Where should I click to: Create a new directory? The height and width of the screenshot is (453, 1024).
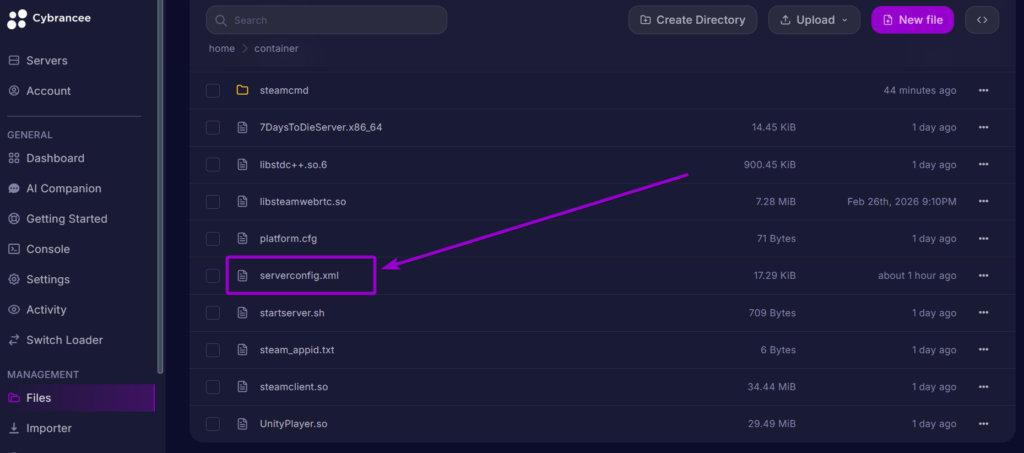pyautogui.click(x=693, y=20)
